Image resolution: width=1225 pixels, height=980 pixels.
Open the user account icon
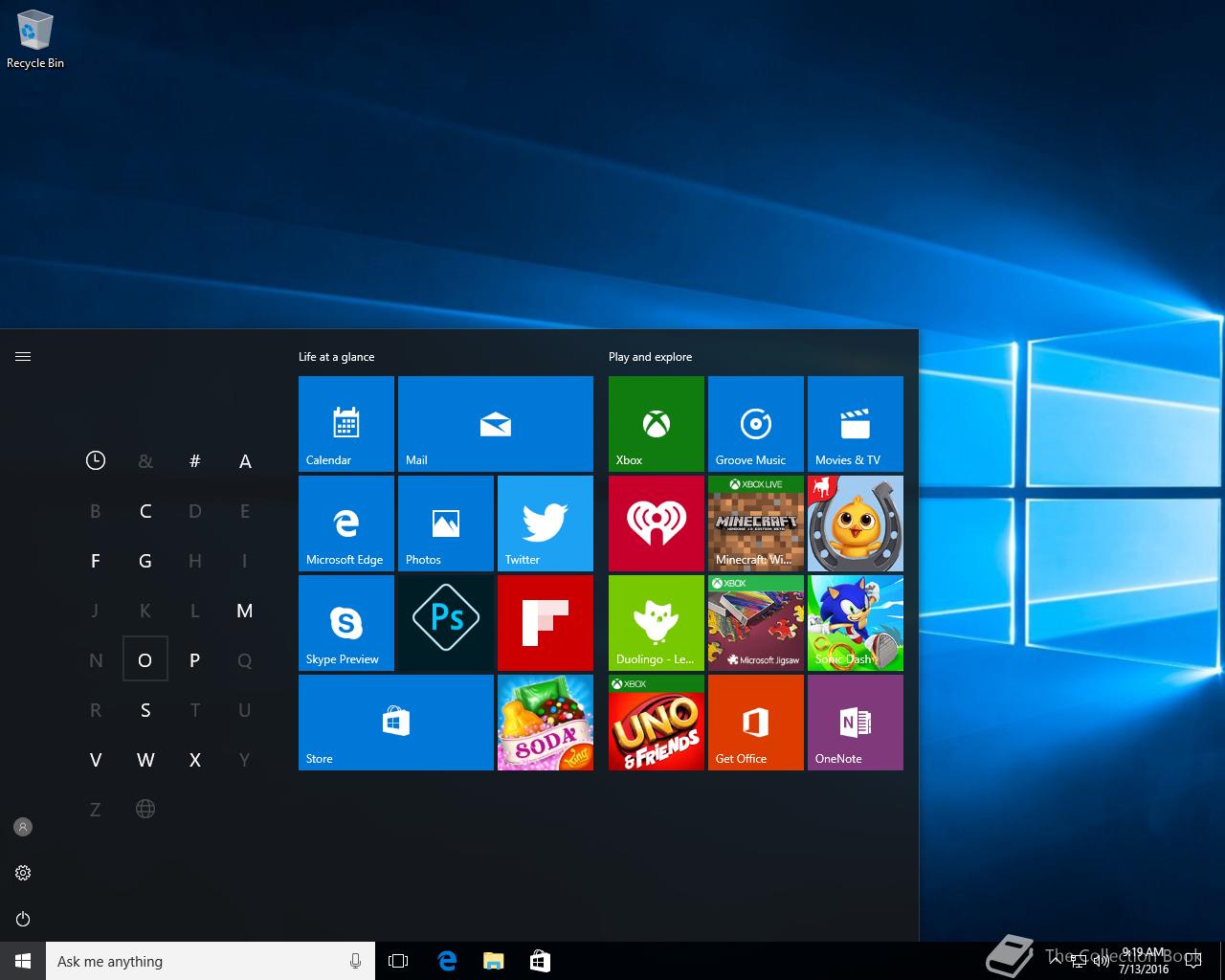23,827
